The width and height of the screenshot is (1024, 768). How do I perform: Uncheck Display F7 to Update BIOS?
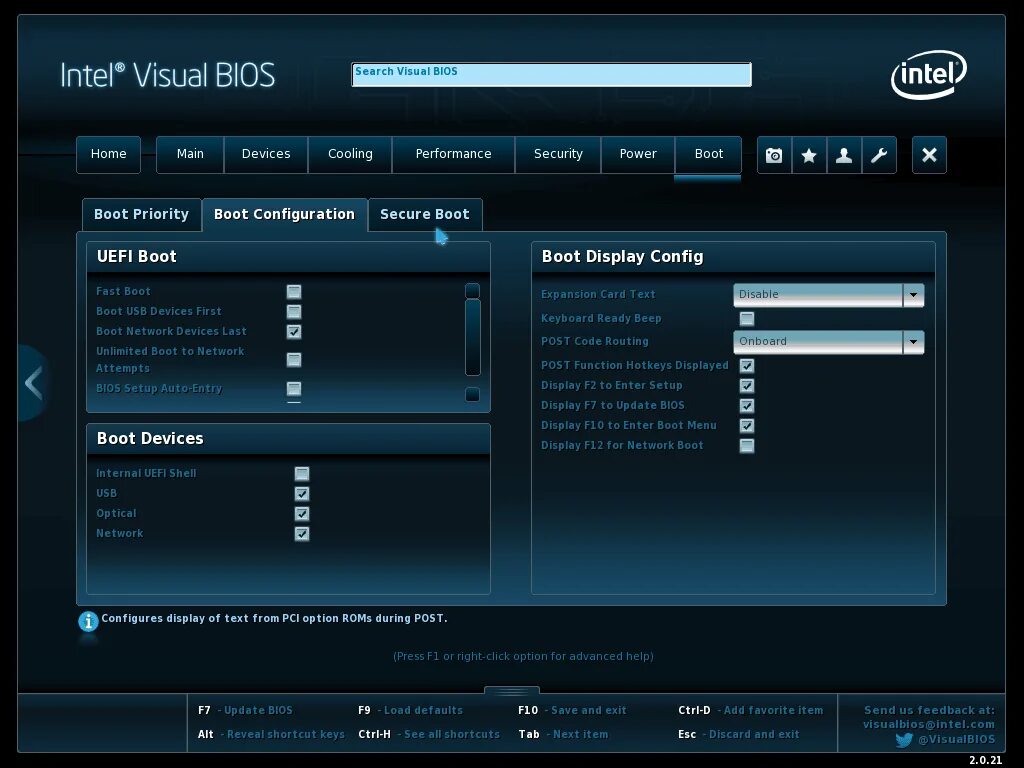(x=747, y=406)
